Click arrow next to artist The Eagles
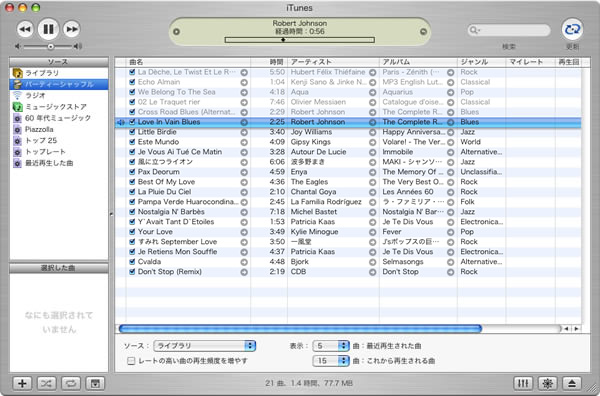600x396 pixels. point(372,182)
